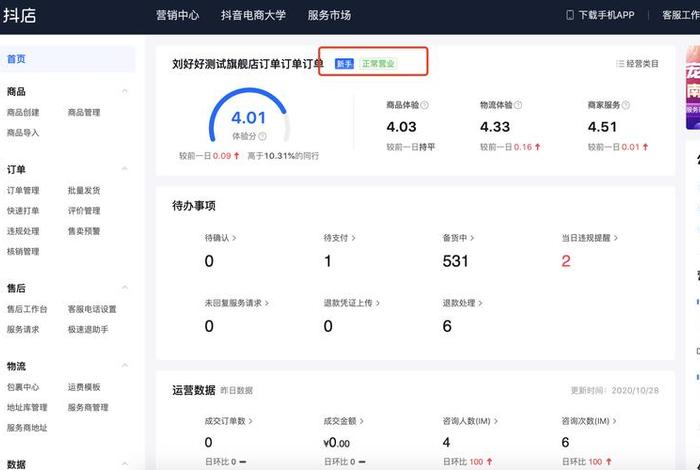Click the 4.03 商品体验 score
This screenshot has width=700, height=470.
coord(401,127)
